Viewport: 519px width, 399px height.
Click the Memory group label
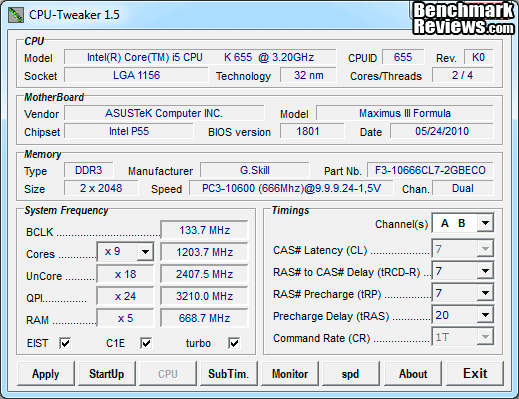(x=43, y=154)
